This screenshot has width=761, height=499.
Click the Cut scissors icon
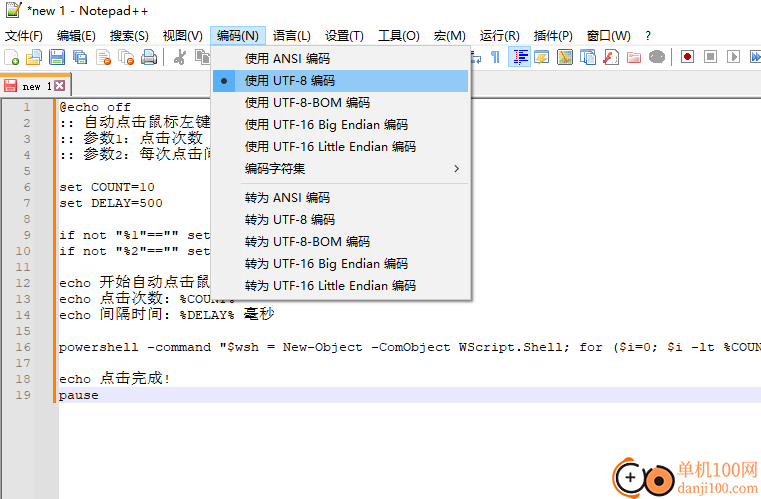pyautogui.click(x=180, y=57)
